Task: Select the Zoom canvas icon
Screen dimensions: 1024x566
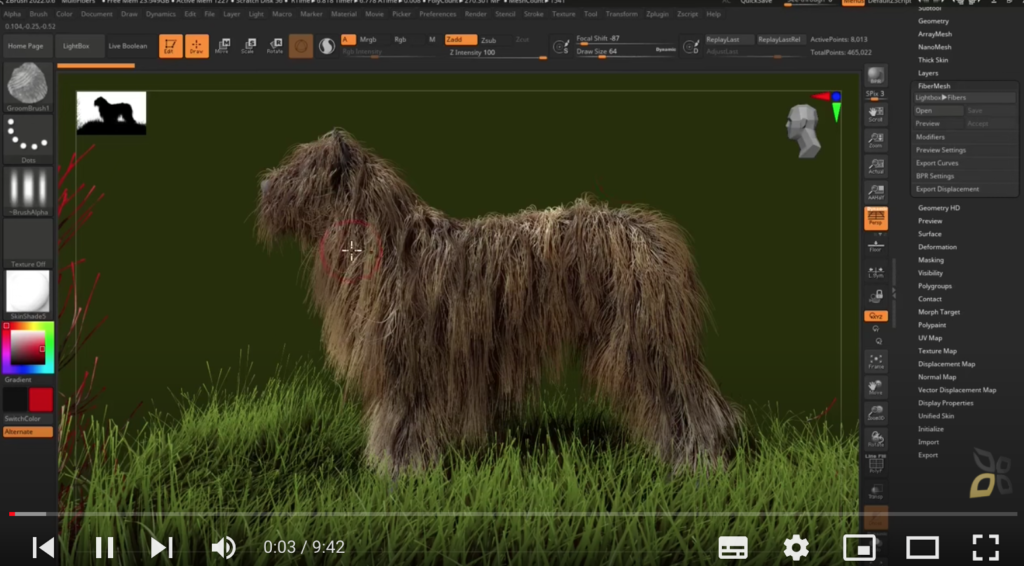Action: pyautogui.click(x=875, y=140)
